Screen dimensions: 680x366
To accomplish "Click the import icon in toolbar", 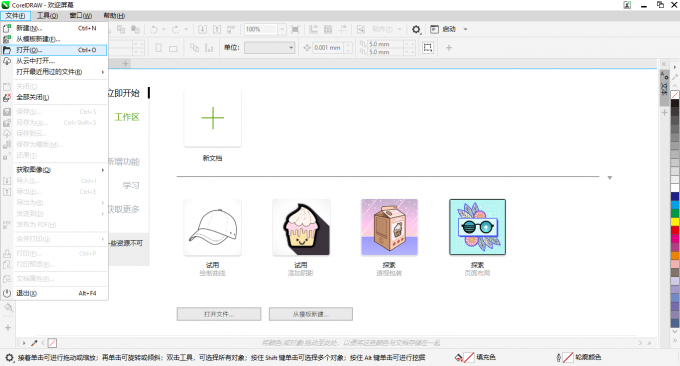I will (x=203, y=29).
